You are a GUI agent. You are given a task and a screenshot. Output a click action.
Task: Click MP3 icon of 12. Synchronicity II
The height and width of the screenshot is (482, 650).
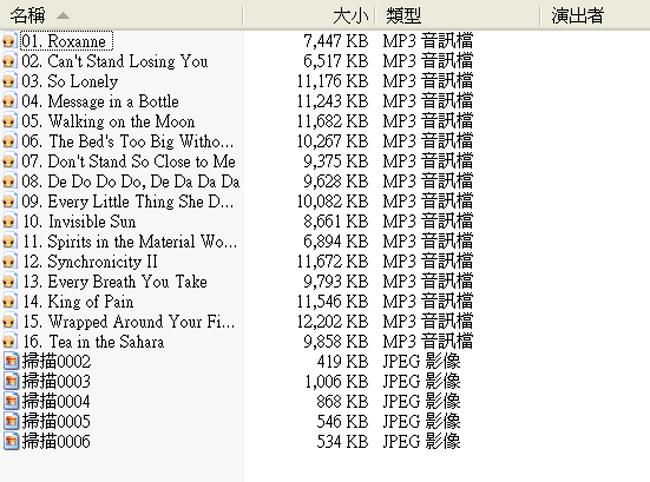tap(10, 262)
